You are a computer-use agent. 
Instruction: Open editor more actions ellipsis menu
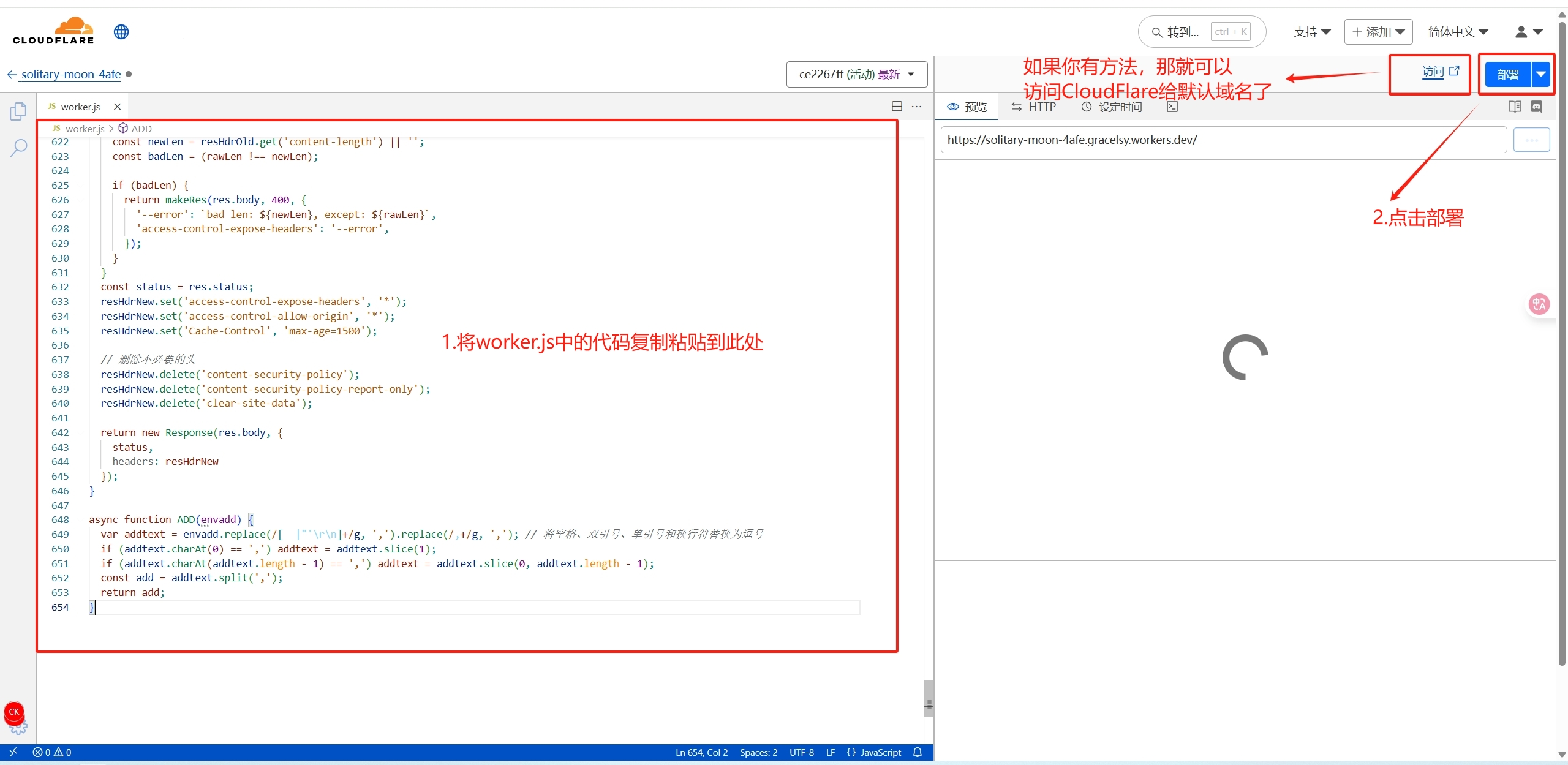[916, 107]
